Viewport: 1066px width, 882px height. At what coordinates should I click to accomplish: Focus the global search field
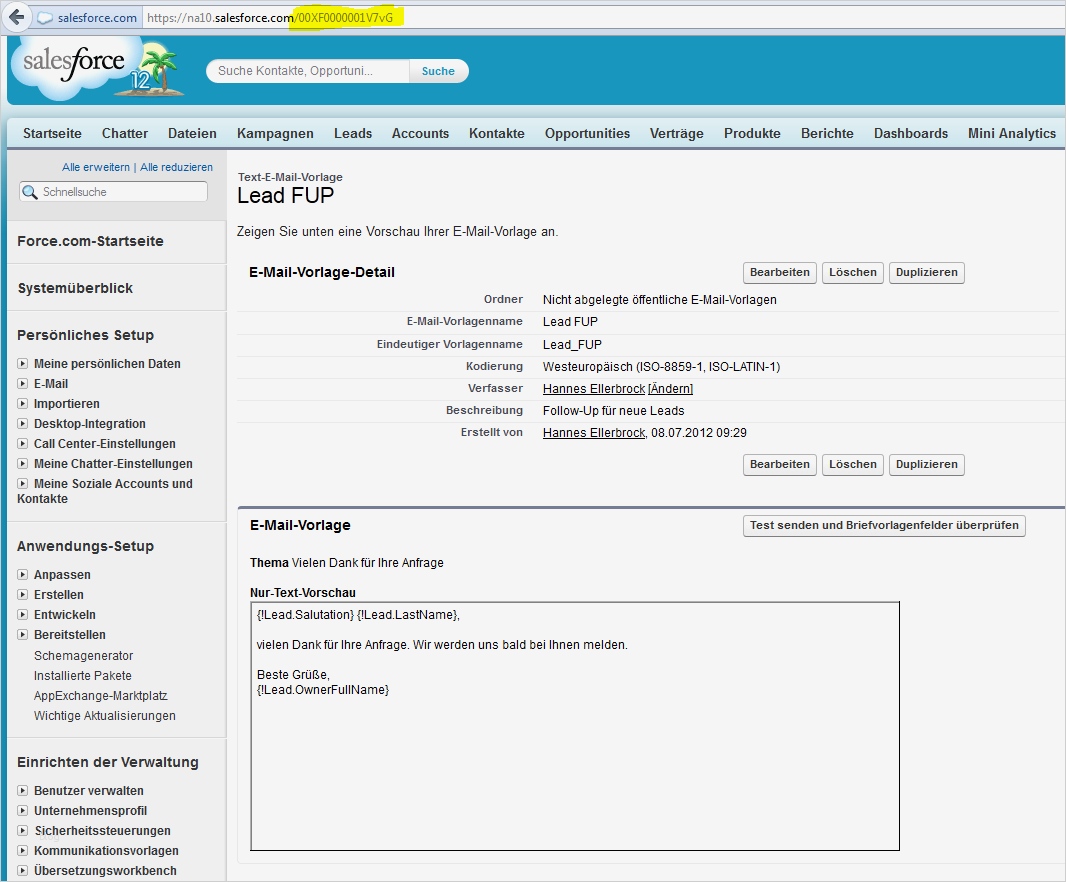click(x=309, y=71)
